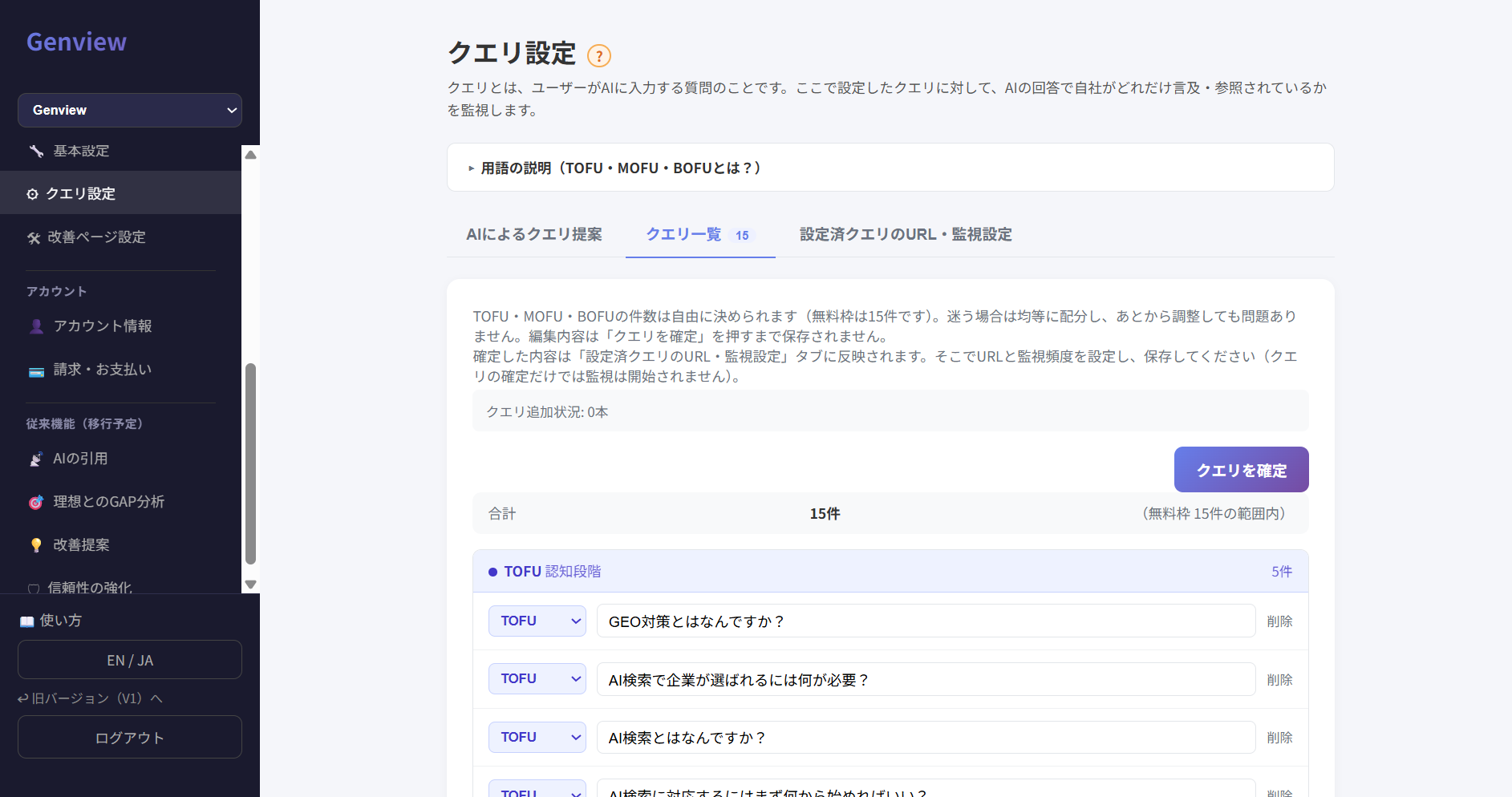This screenshot has width=1512, height=797.
Task: Expand 旧バージョン (V1) link
Action: (x=90, y=698)
